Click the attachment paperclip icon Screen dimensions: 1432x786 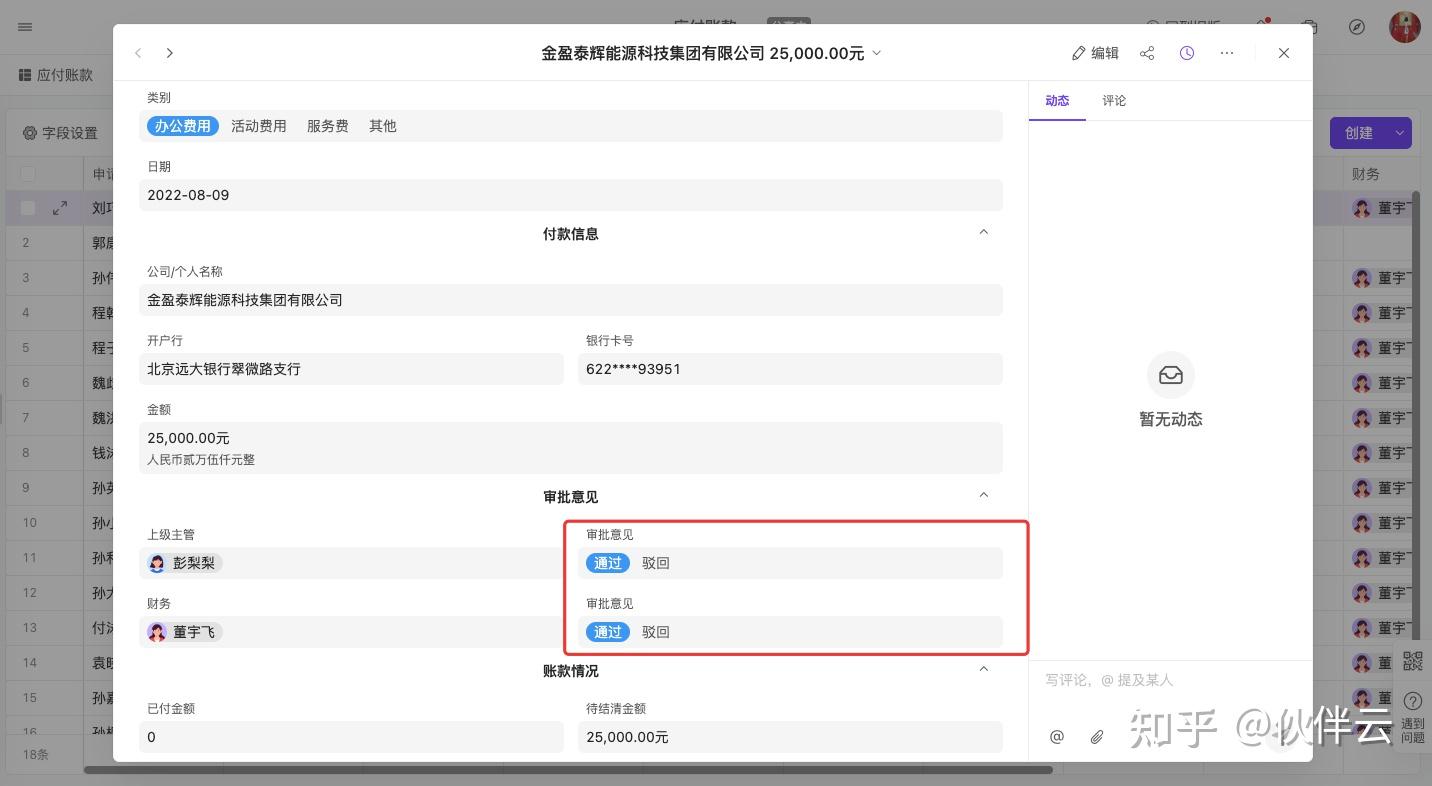[1097, 737]
